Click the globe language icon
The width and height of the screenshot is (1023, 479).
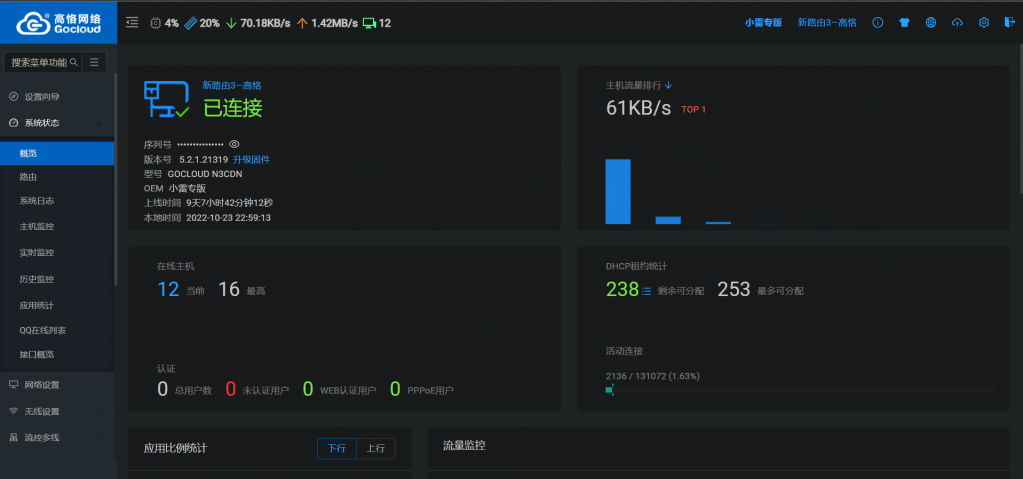(x=931, y=22)
